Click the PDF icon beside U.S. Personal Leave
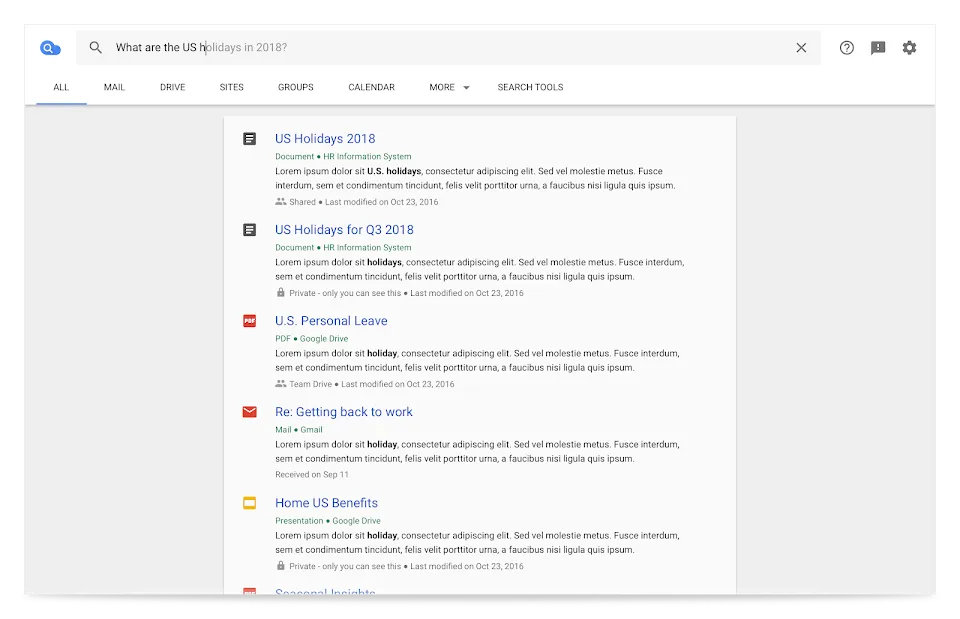Screen dimensions: 960x619 [249, 321]
